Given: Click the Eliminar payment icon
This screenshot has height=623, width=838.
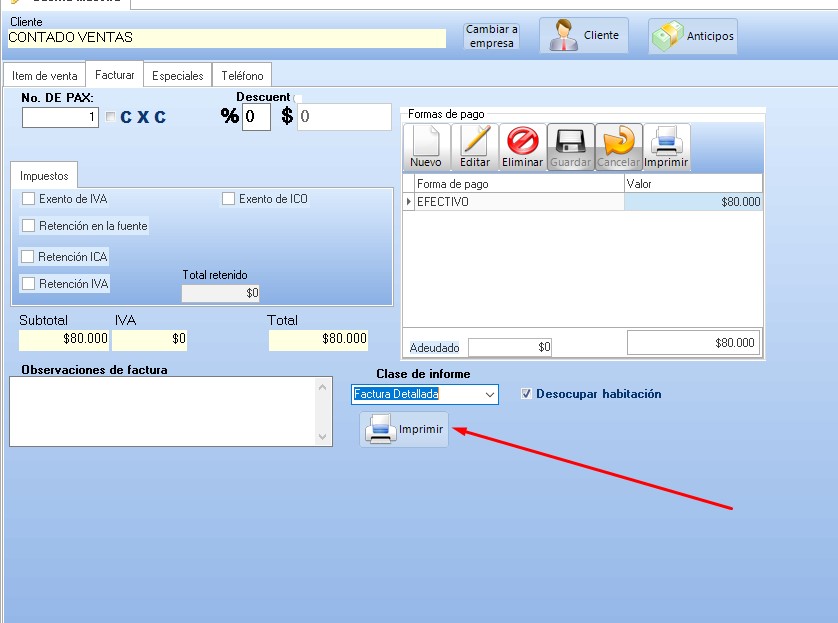Looking at the screenshot, I should 522,147.
